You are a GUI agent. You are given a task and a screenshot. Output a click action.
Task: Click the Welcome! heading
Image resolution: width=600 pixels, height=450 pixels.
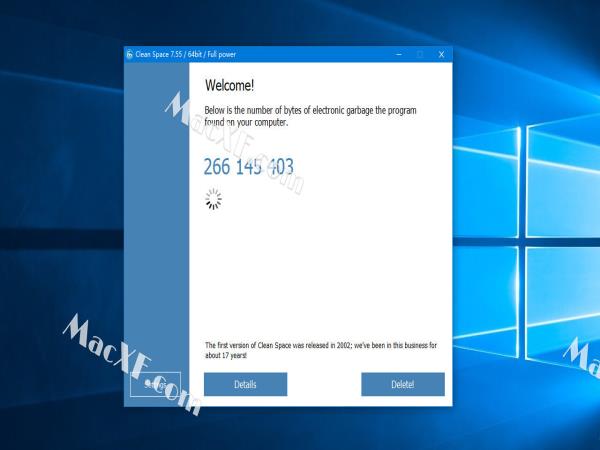tap(229, 85)
